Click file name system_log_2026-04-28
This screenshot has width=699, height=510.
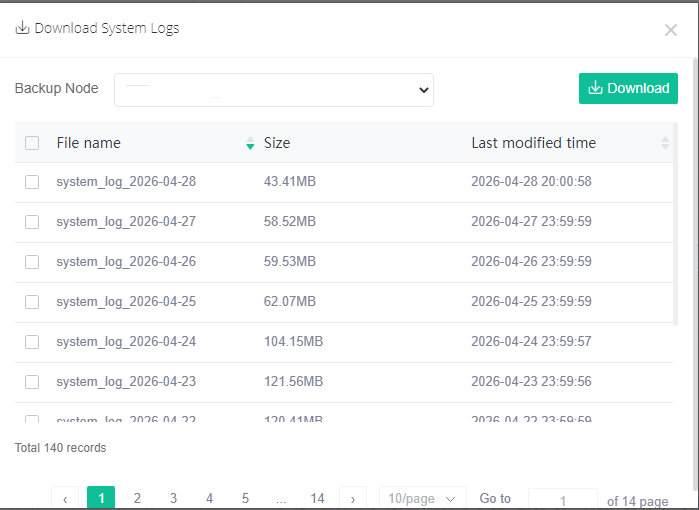(126, 182)
